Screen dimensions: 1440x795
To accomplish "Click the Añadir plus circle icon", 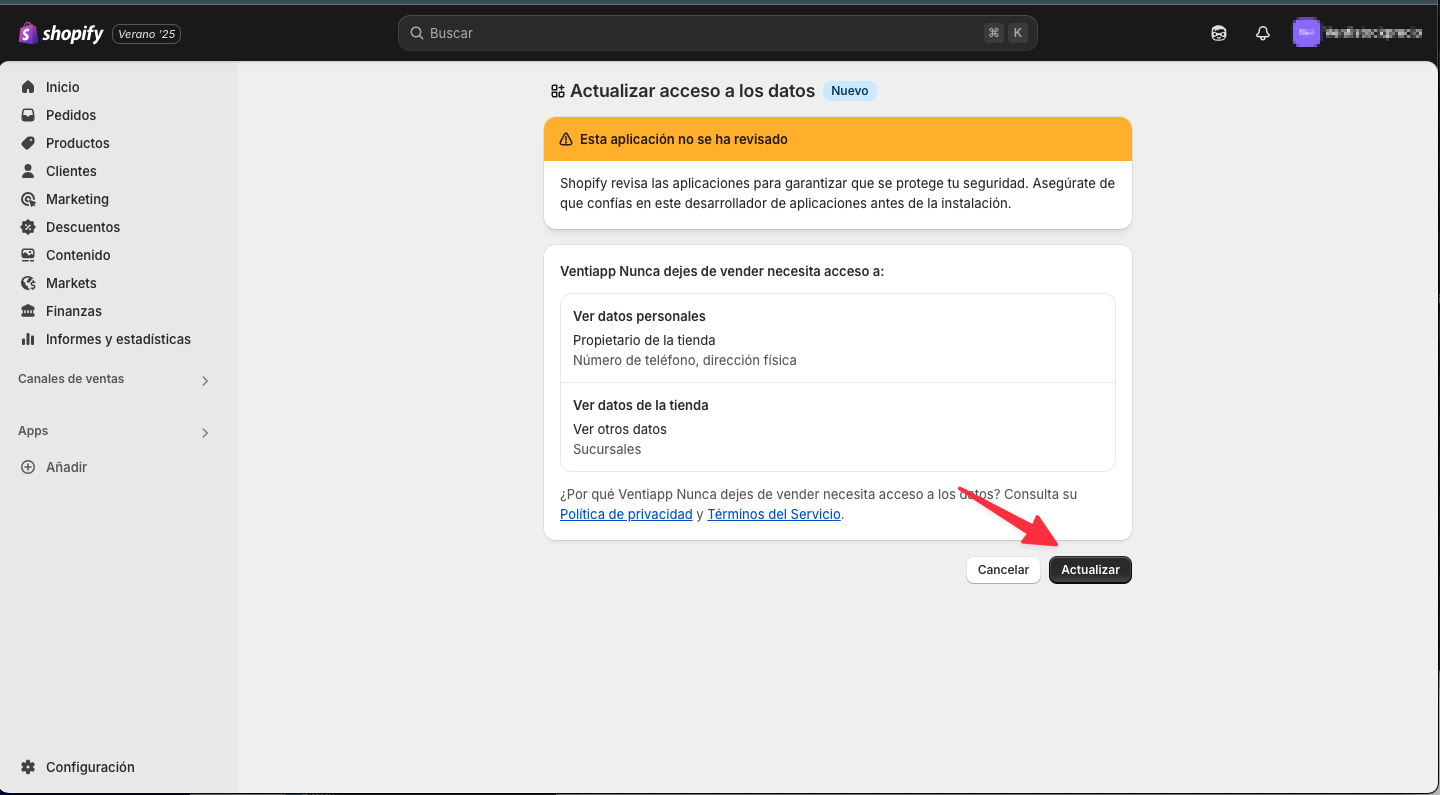I will pyautogui.click(x=28, y=467).
